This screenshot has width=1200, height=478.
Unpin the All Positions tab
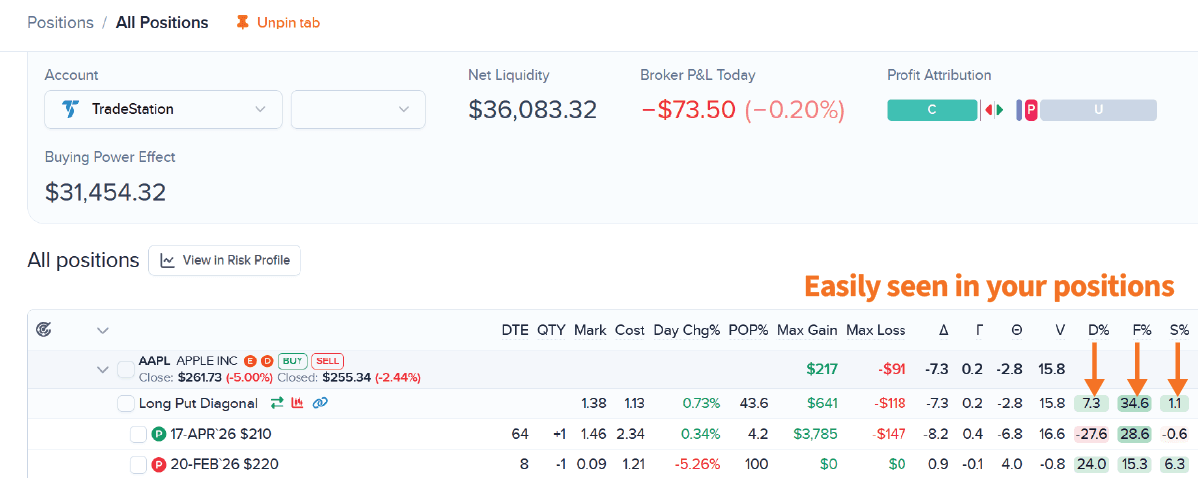click(278, 22)
